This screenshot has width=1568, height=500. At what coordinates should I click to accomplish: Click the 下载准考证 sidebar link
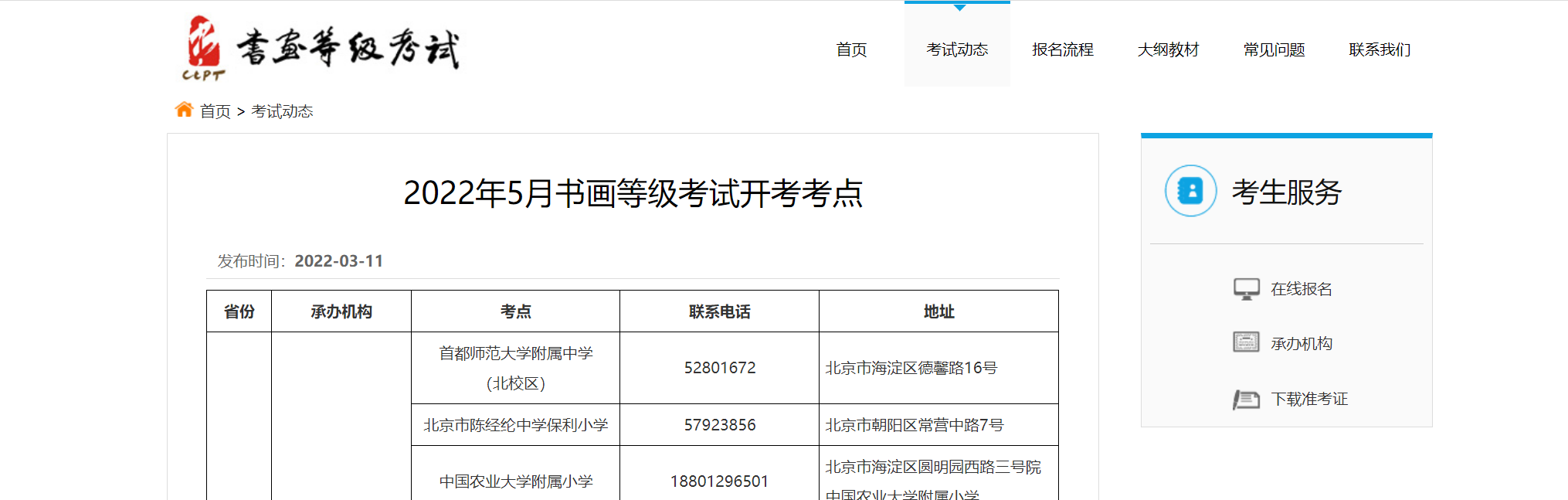point(1309,400)
